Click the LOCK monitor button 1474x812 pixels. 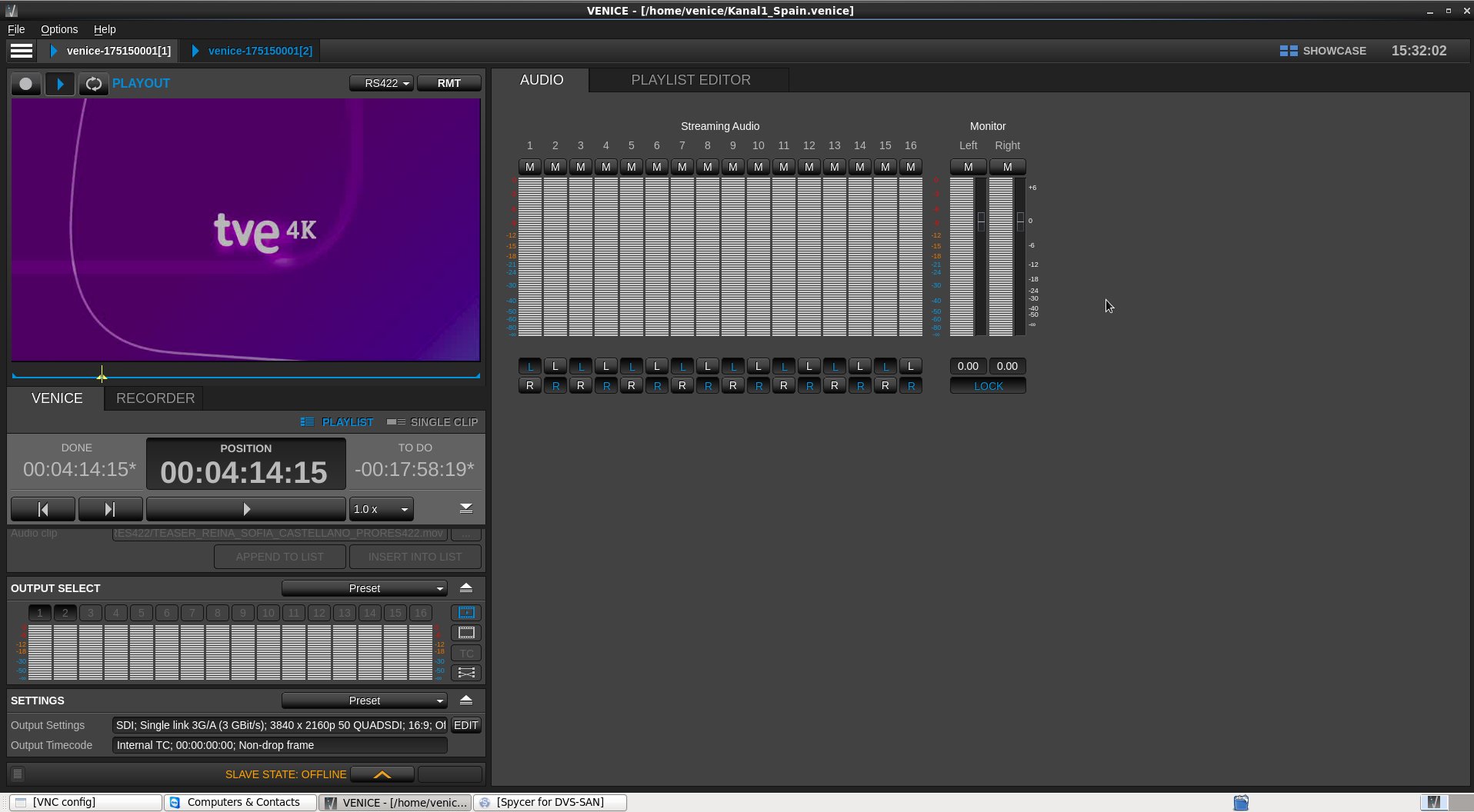tap(988, 386)
